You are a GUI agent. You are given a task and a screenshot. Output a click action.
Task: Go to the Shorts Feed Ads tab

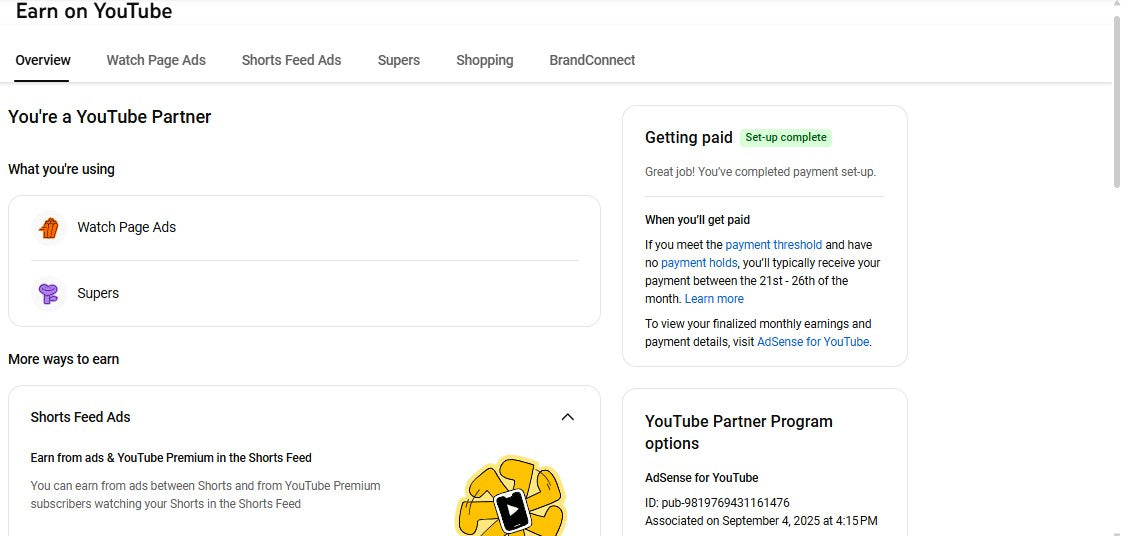(x=291, y=60)
